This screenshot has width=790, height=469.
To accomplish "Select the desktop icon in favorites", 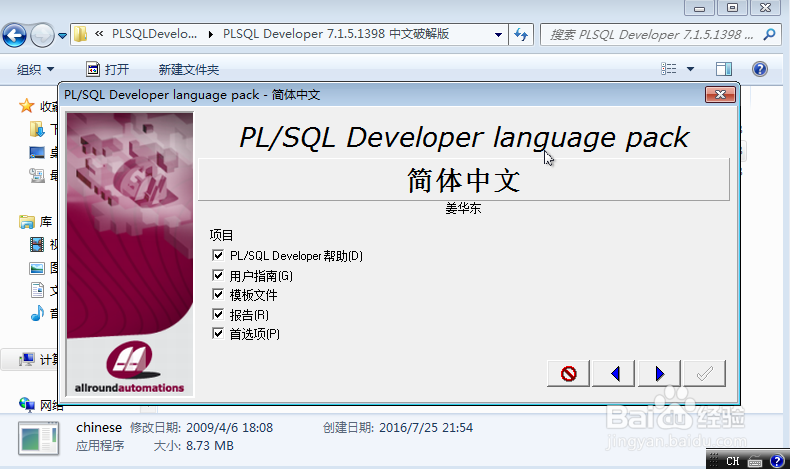I will pyautogui.click(x=37, y=152).
